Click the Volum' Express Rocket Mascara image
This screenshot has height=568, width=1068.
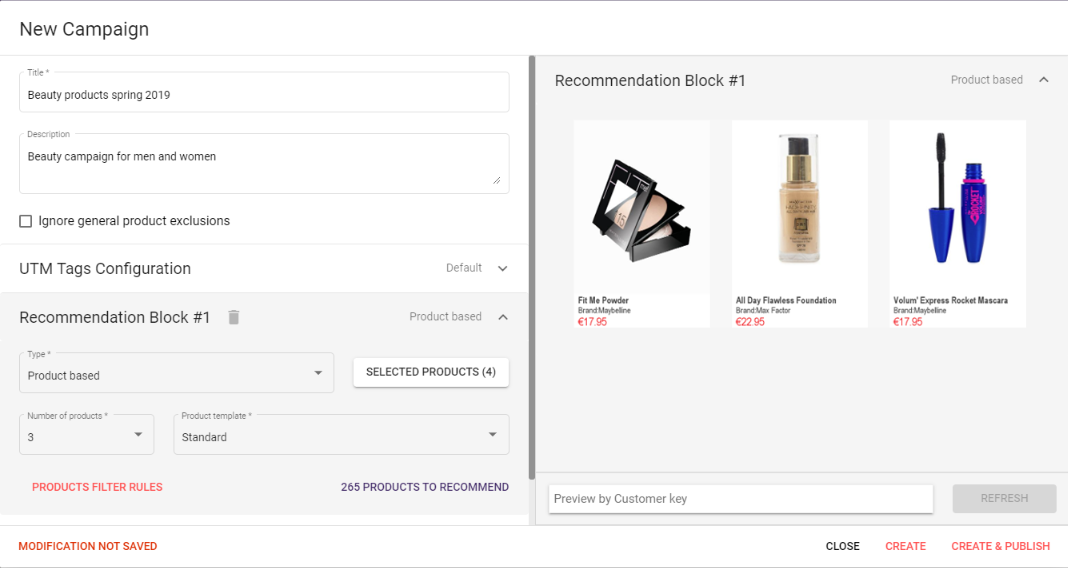958,207
